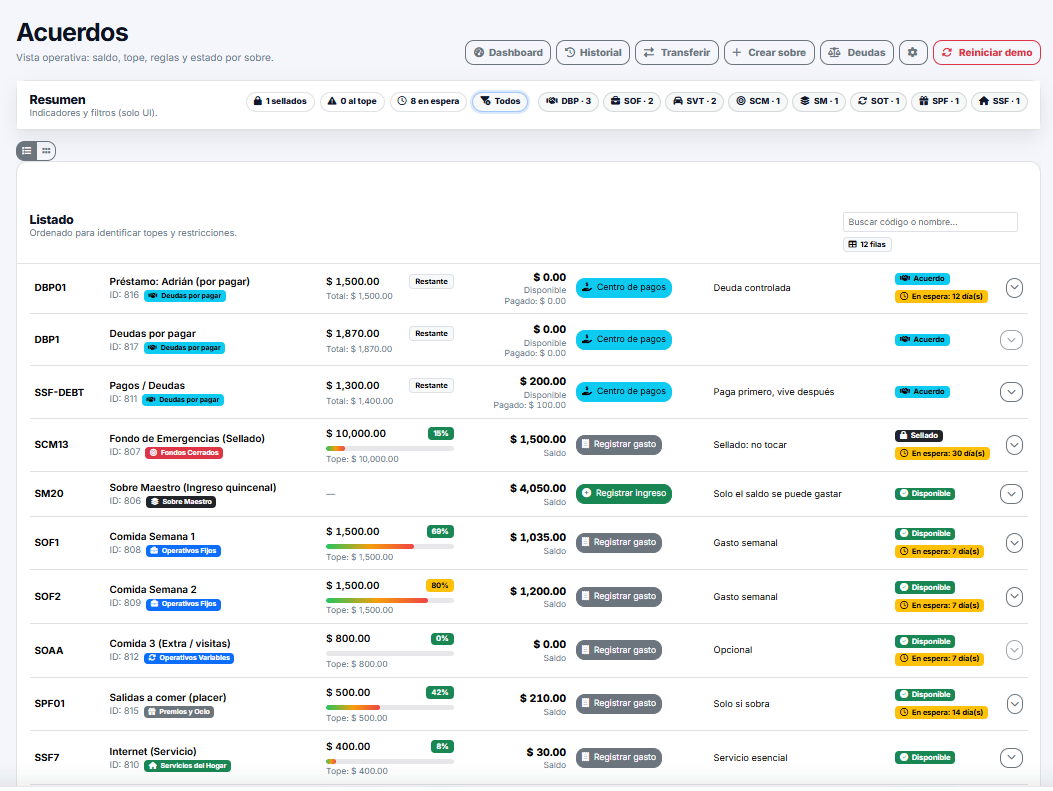Filter by 1 sellados chip
The width and height of the screenshot is (1053, 791).
click(x=281, y=101)
